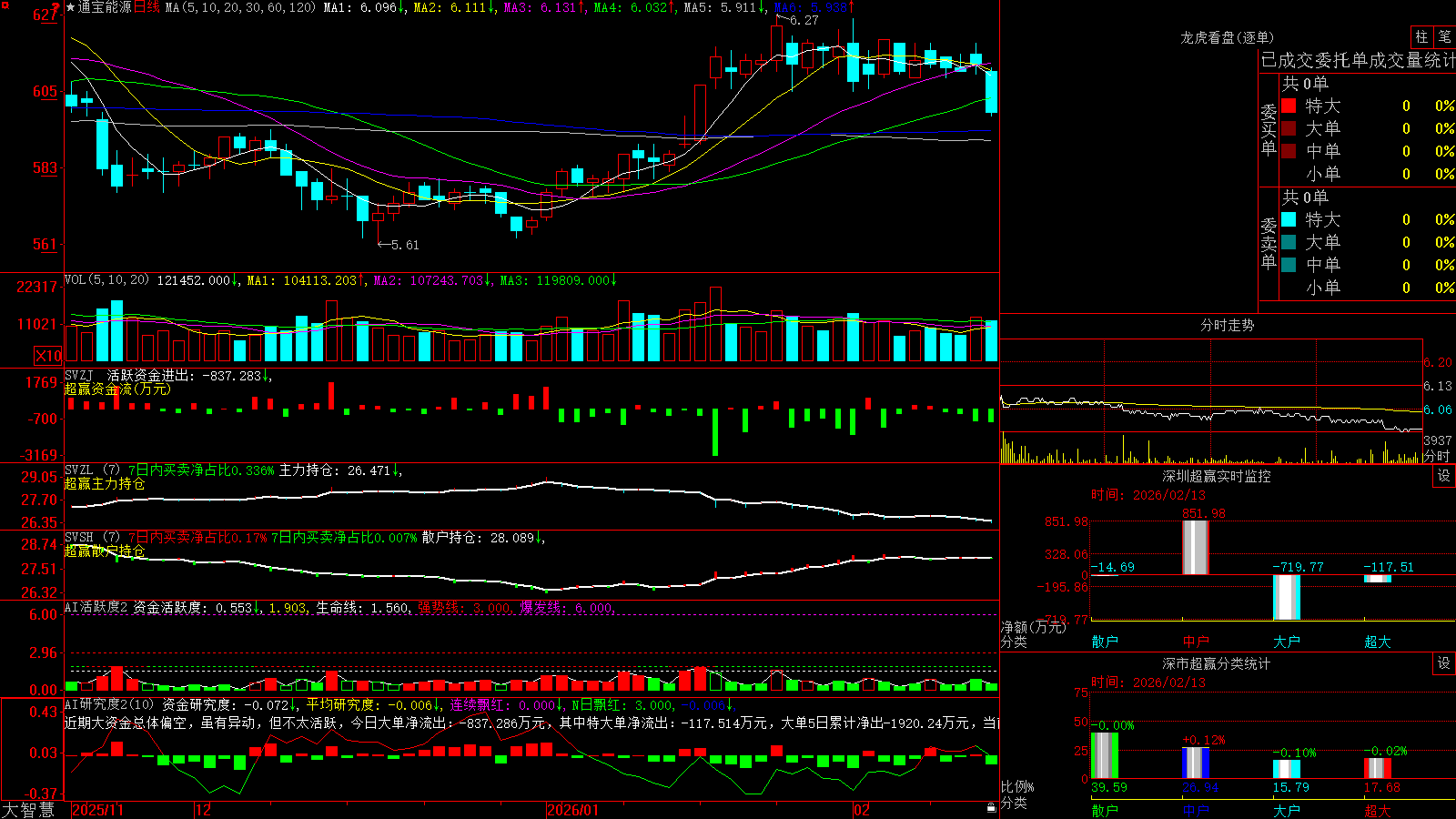This screenshot has width=1456, height=819.
Task: Click the 超赢主力持仓 label
Action: click(105, 483)
